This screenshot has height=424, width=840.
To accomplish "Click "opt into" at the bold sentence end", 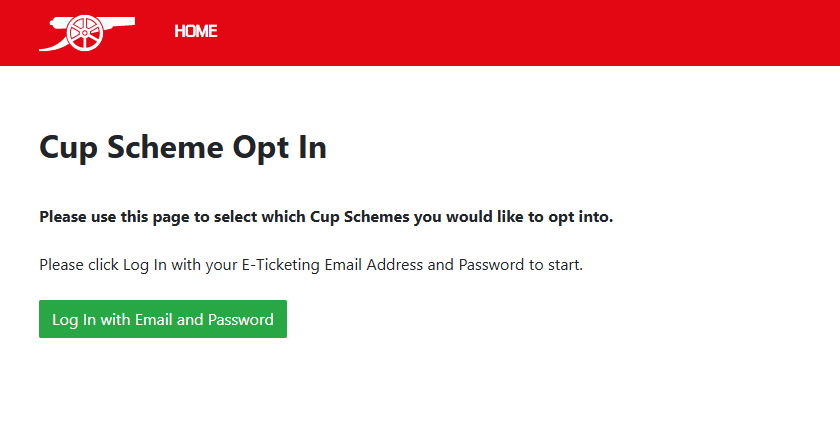I will [x=580, y=216].
